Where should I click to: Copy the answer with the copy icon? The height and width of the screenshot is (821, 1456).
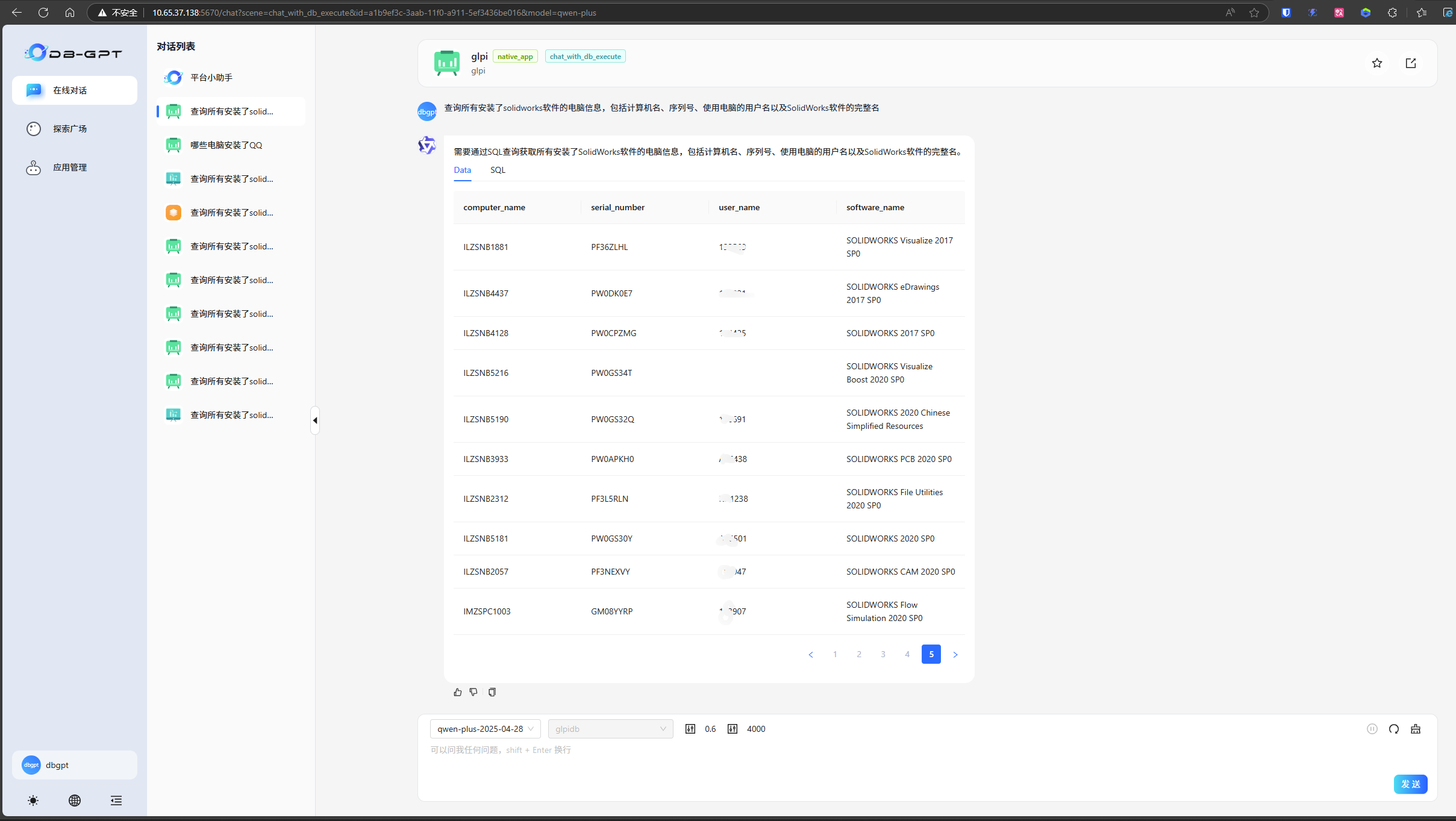pos(492,692)
